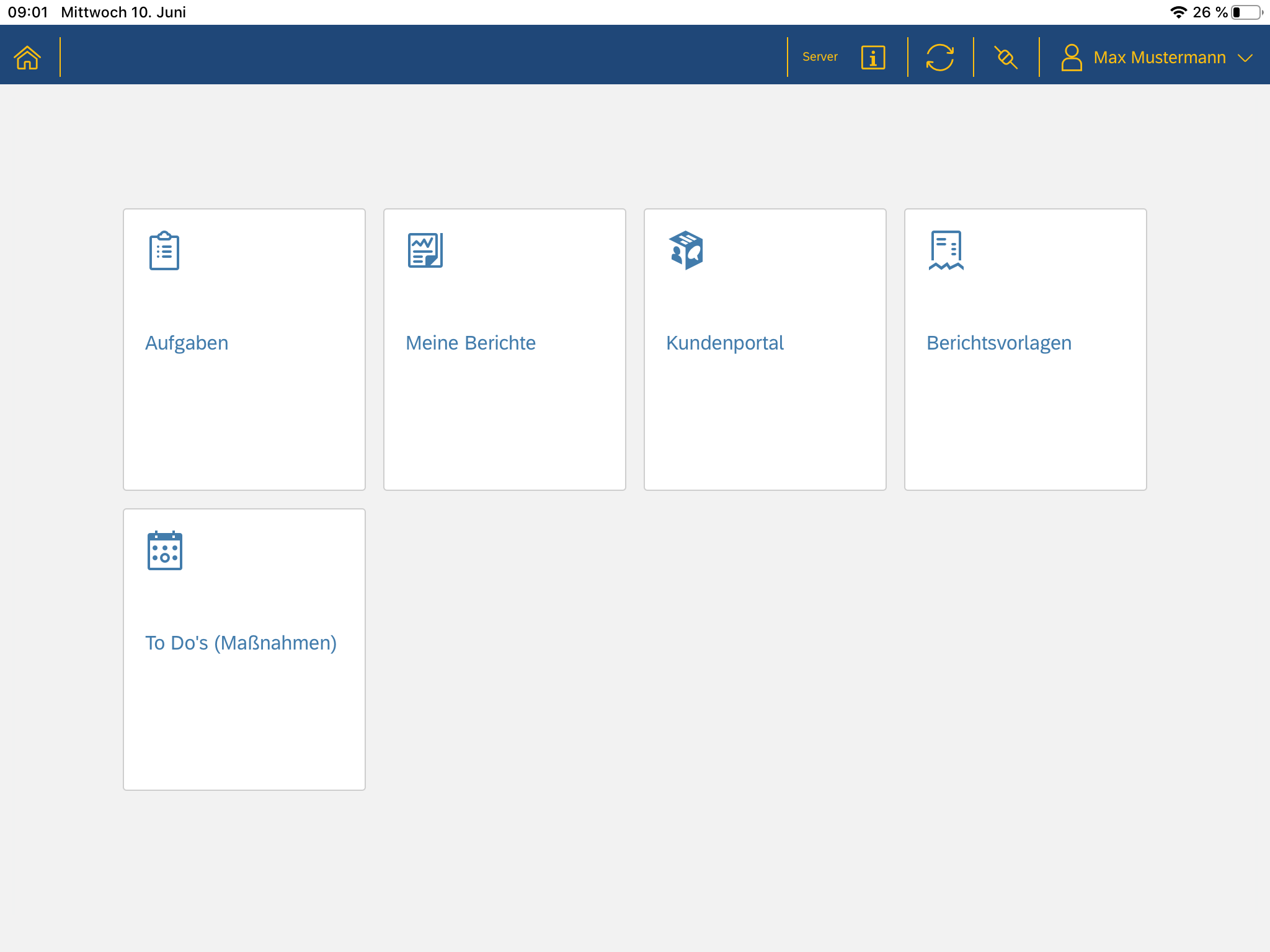
Task: Click the Berichtsvorlagen receipt icon
Action: pyautogui.click(x=946, y=250)
